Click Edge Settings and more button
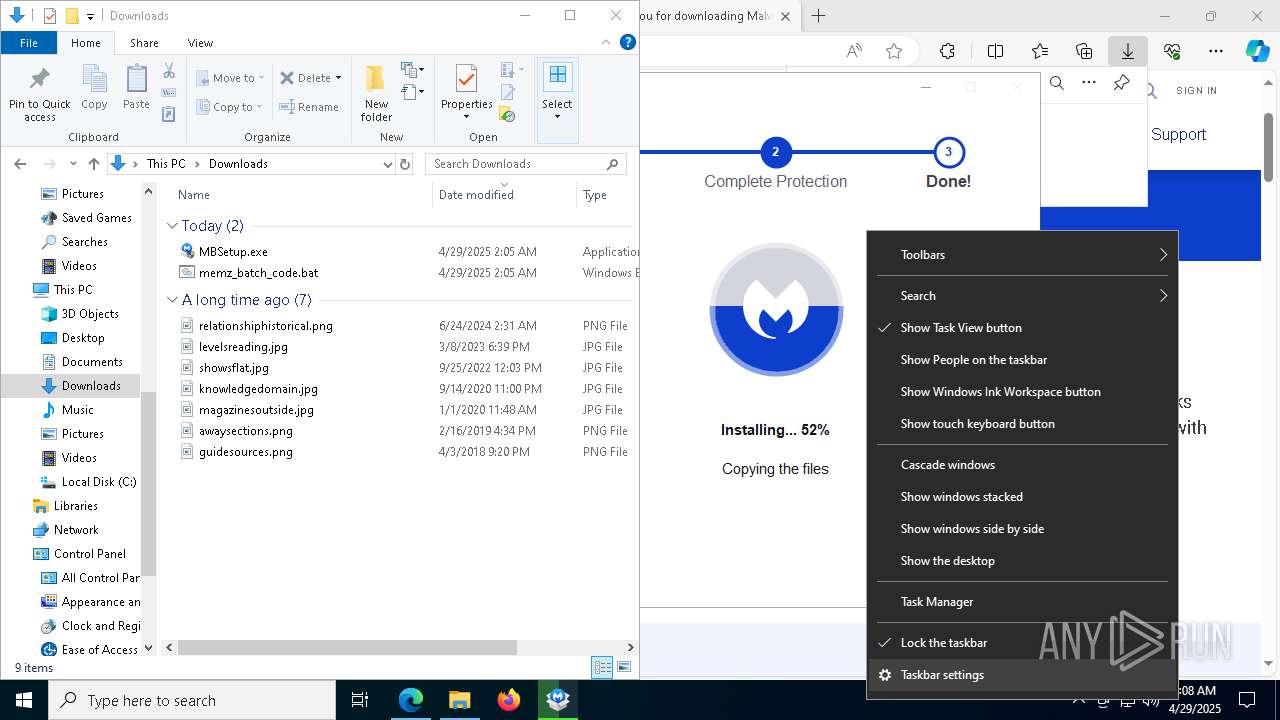1280x720 pixels. tap(1216, 51)
